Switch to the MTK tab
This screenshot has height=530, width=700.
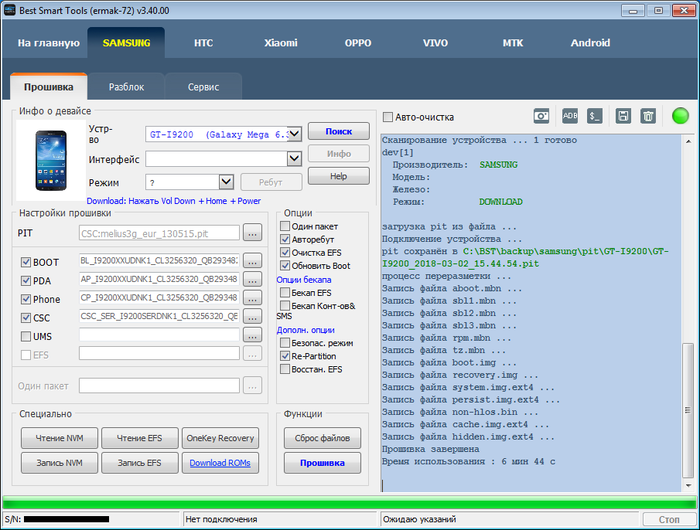513,43
